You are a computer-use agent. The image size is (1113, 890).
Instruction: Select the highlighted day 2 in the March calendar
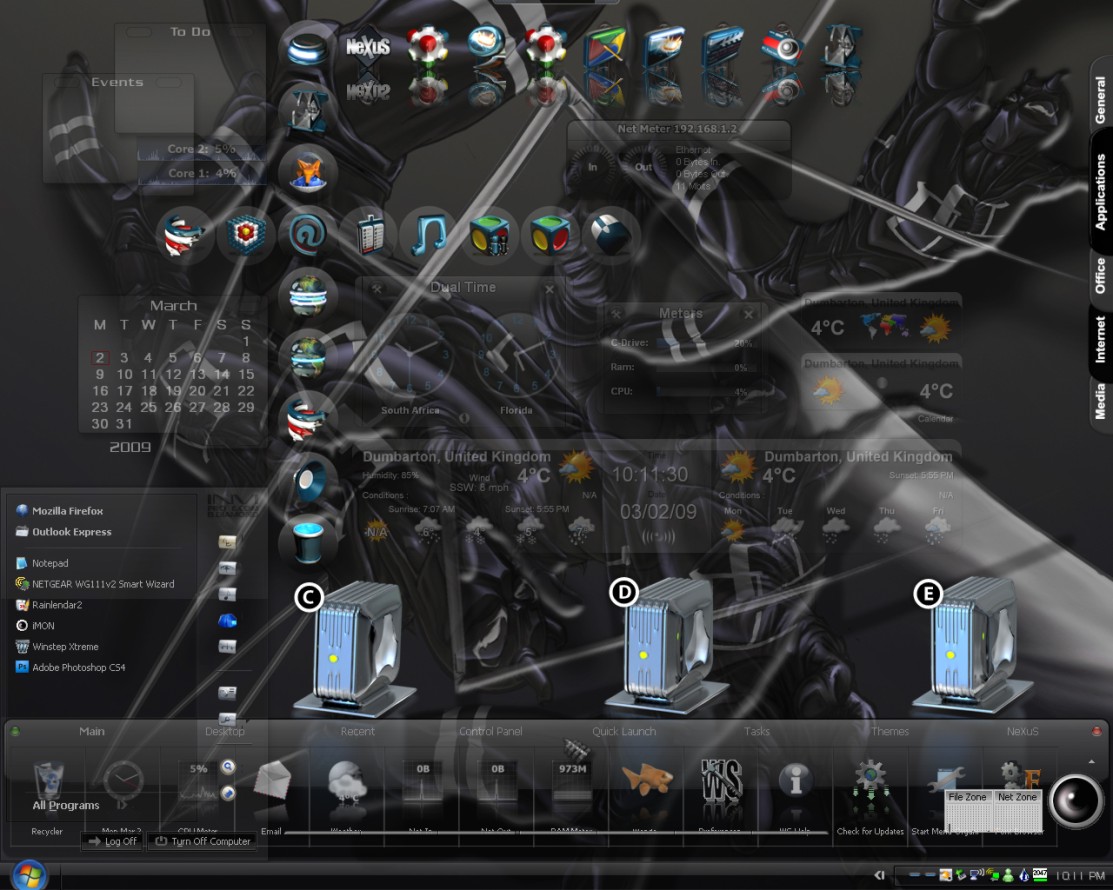point(99,358)
